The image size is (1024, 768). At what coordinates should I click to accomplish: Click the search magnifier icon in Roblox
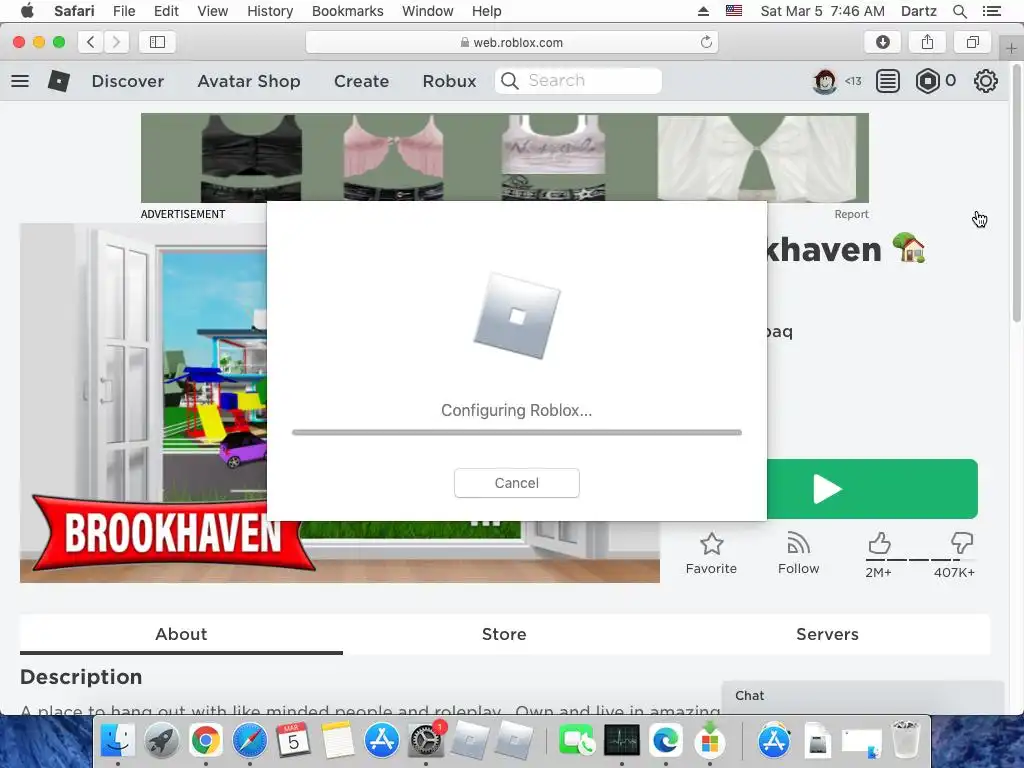click(509, 81)
